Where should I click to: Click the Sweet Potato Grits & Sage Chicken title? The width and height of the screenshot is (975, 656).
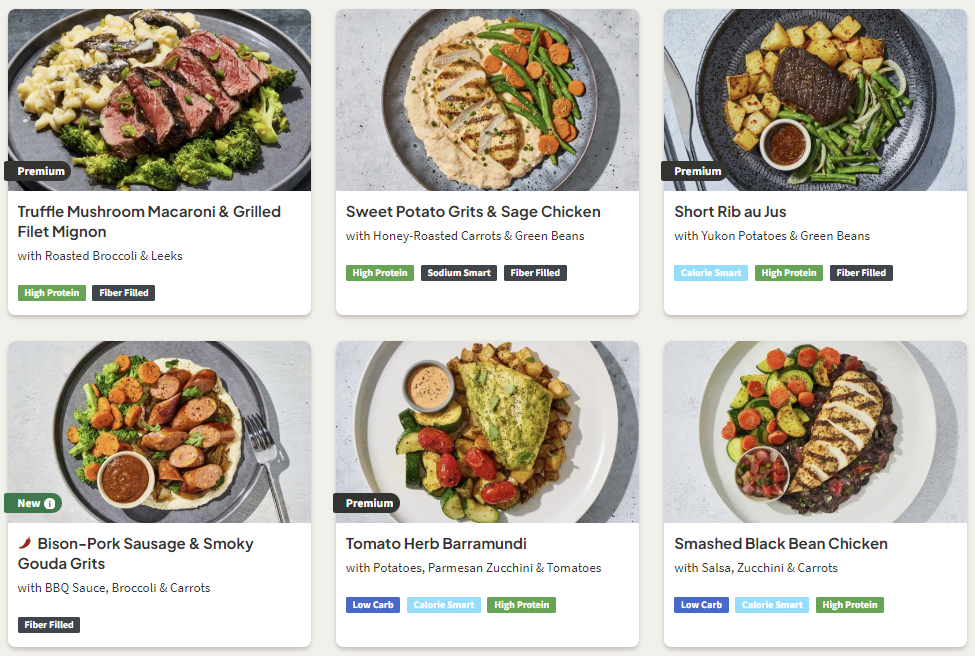[x=473, y=212]
